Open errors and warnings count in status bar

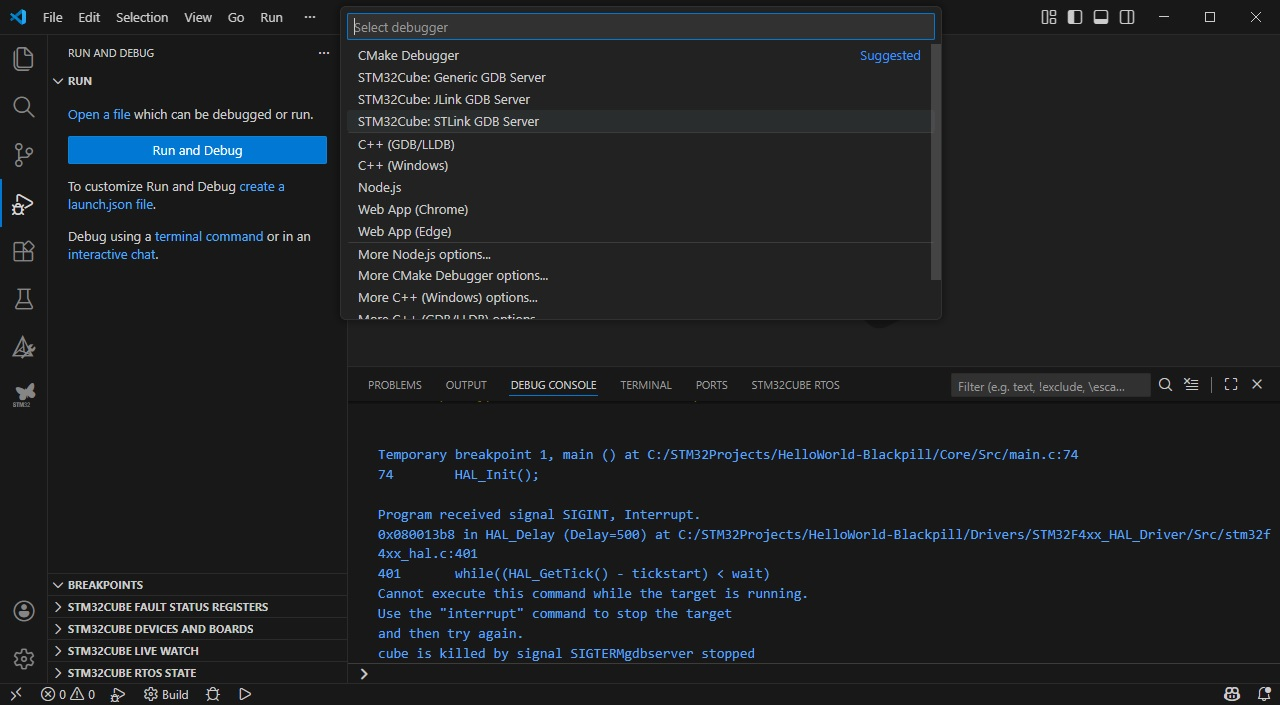tap(68, 694)
